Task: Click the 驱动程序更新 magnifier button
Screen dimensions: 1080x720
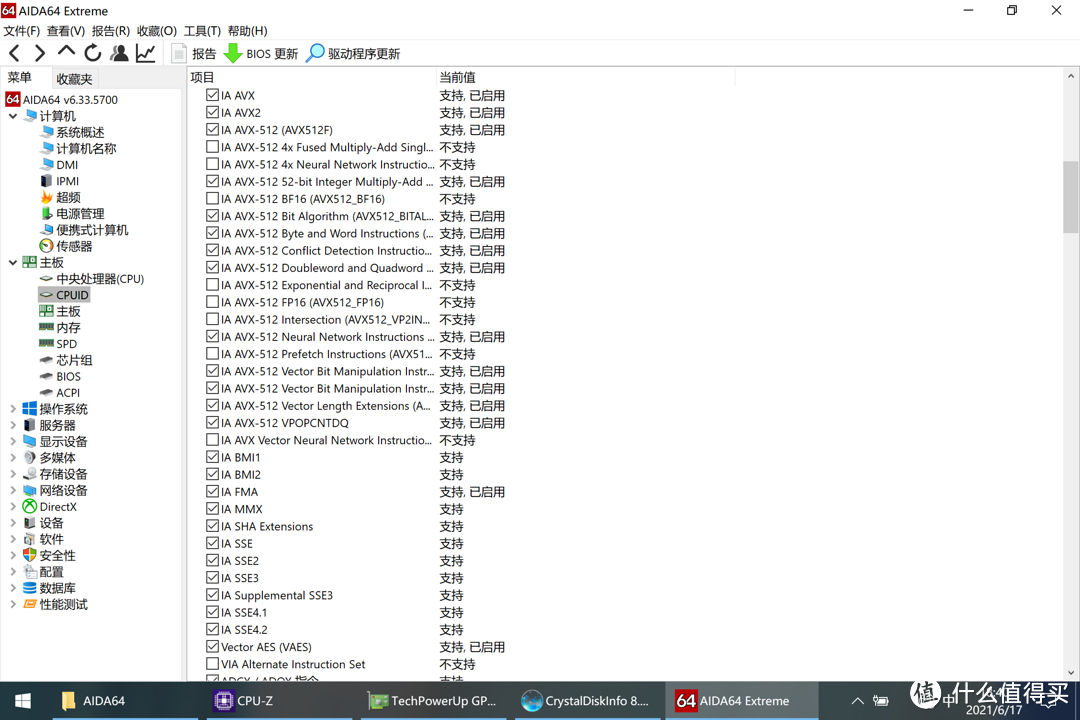Action: tap(353, 53)
